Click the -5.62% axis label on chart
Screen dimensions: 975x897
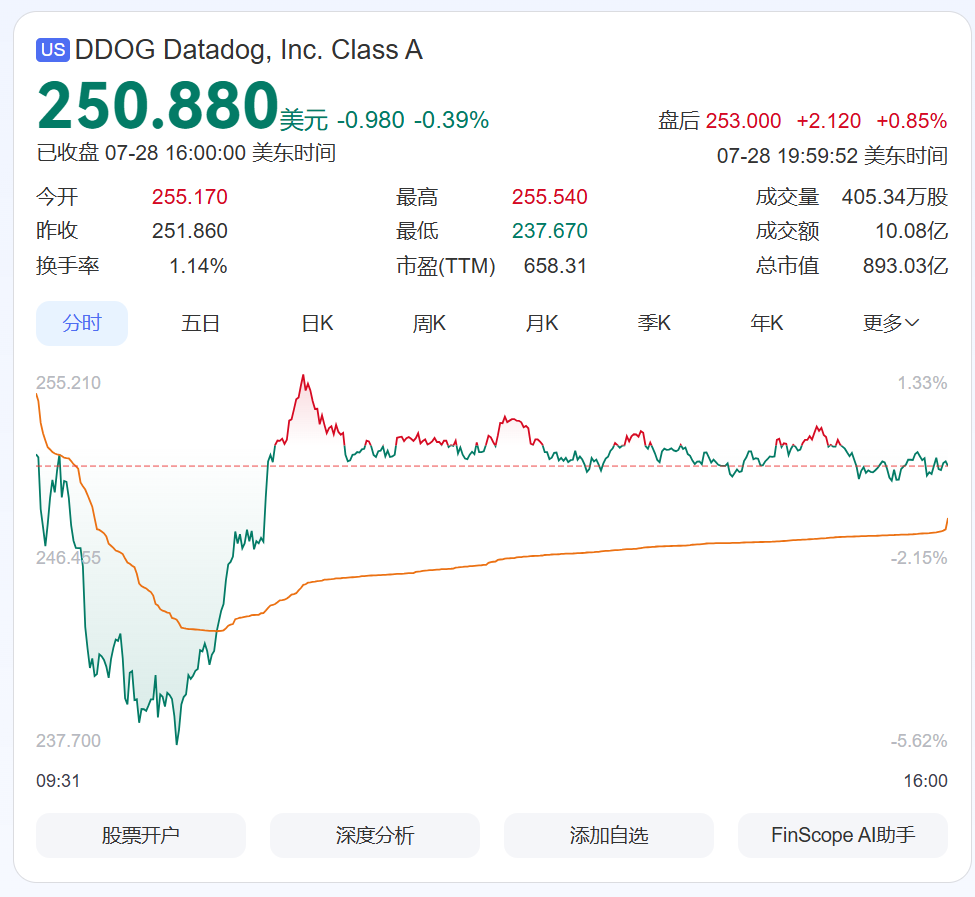click(918, 741)
